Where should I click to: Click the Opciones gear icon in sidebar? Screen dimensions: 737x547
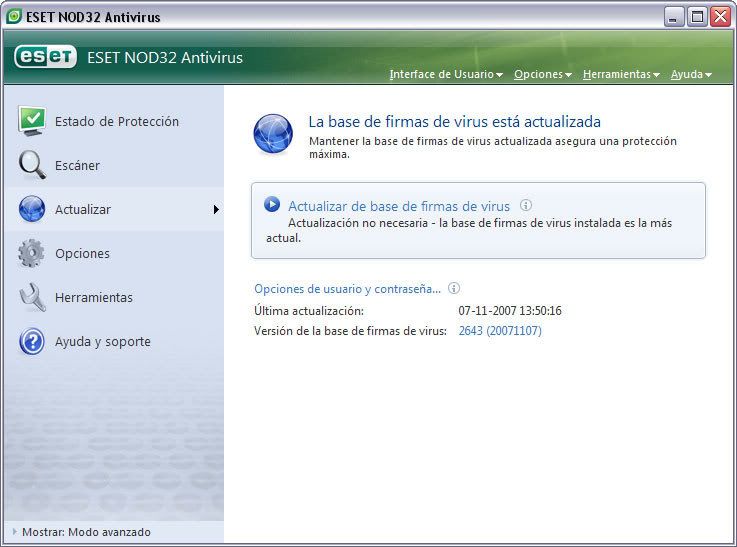(31, 253)
